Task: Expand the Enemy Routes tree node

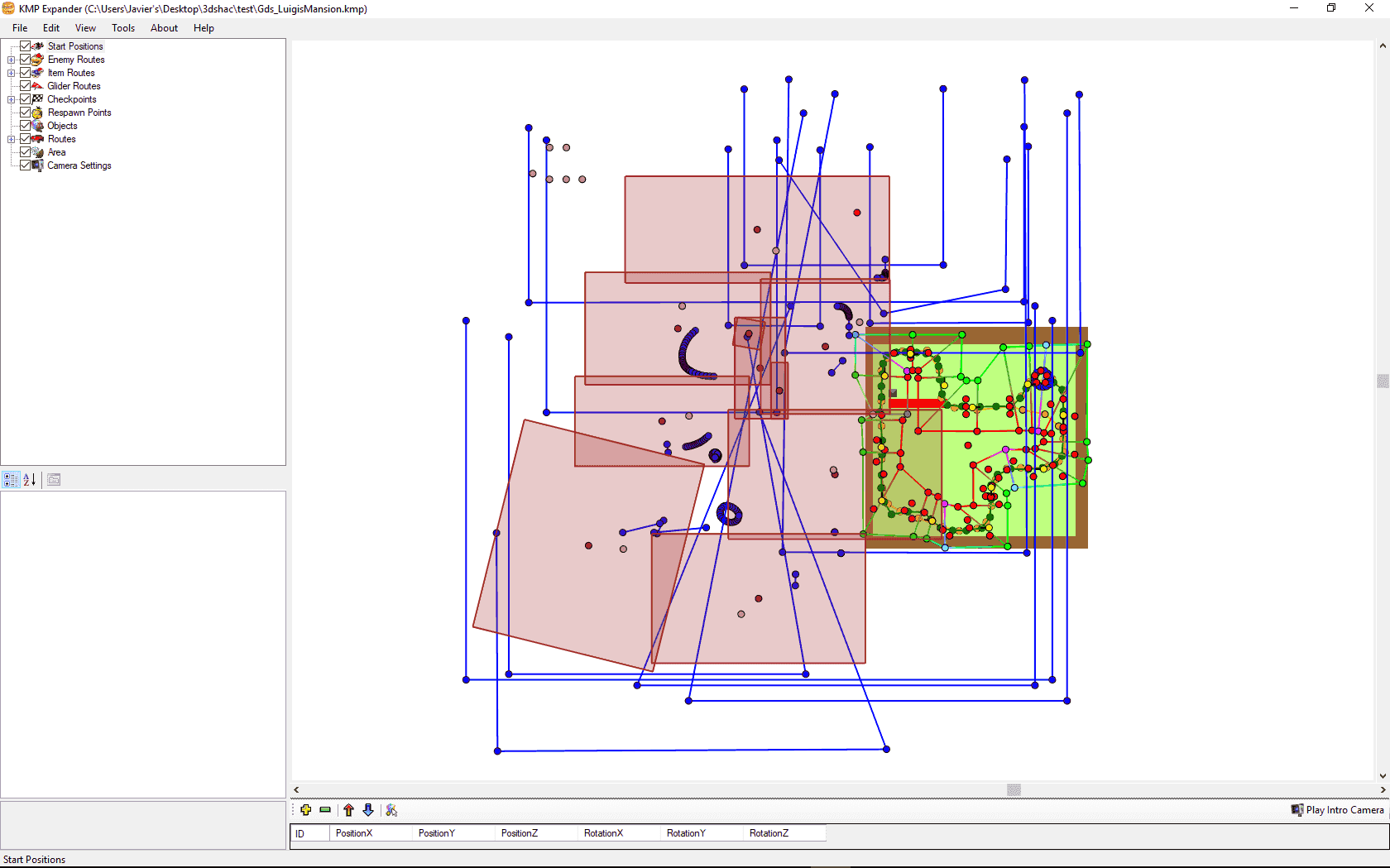Action: [x=11, y=60]
